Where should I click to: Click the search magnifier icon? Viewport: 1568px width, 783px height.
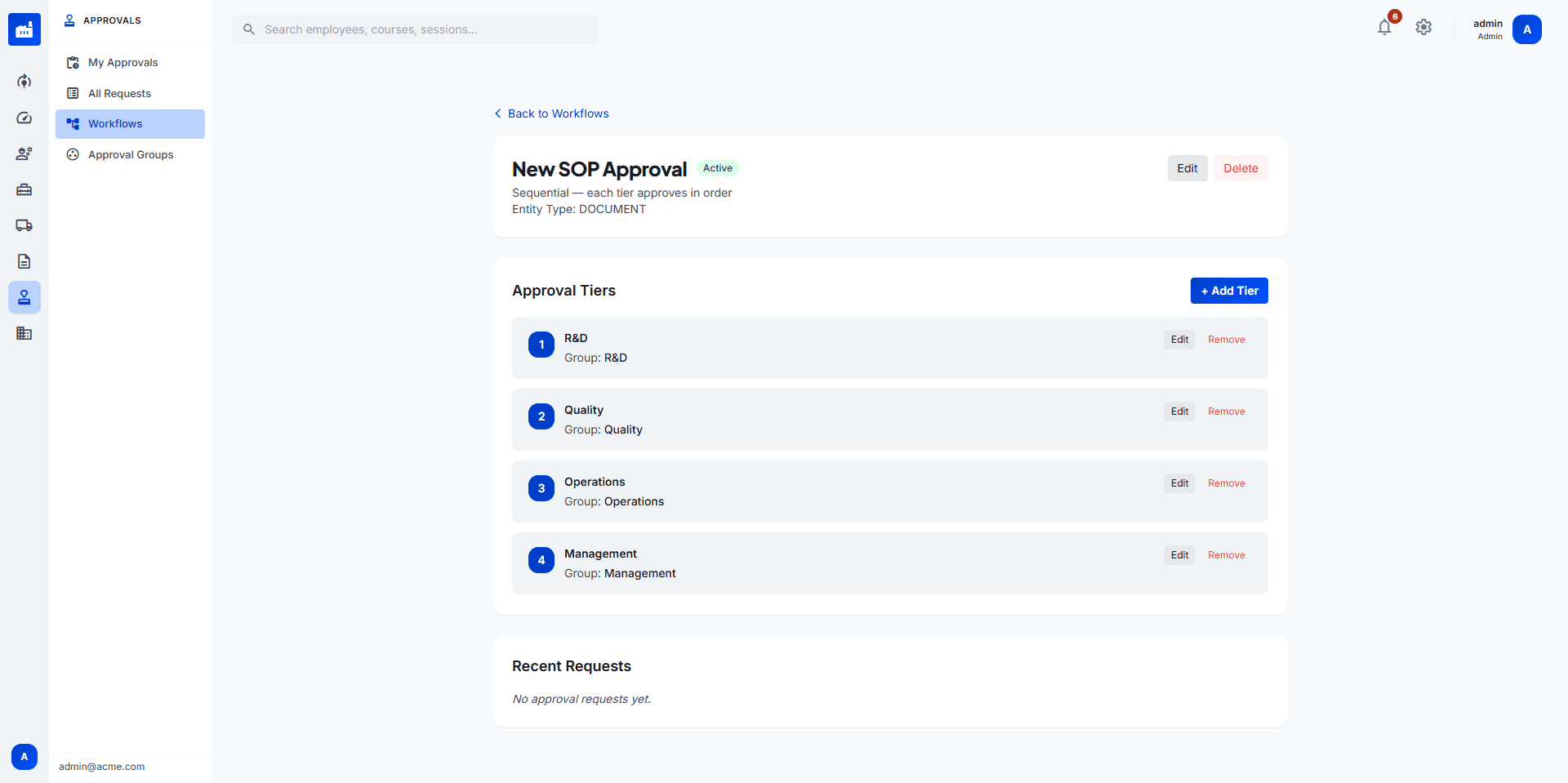tap(249, 29)
